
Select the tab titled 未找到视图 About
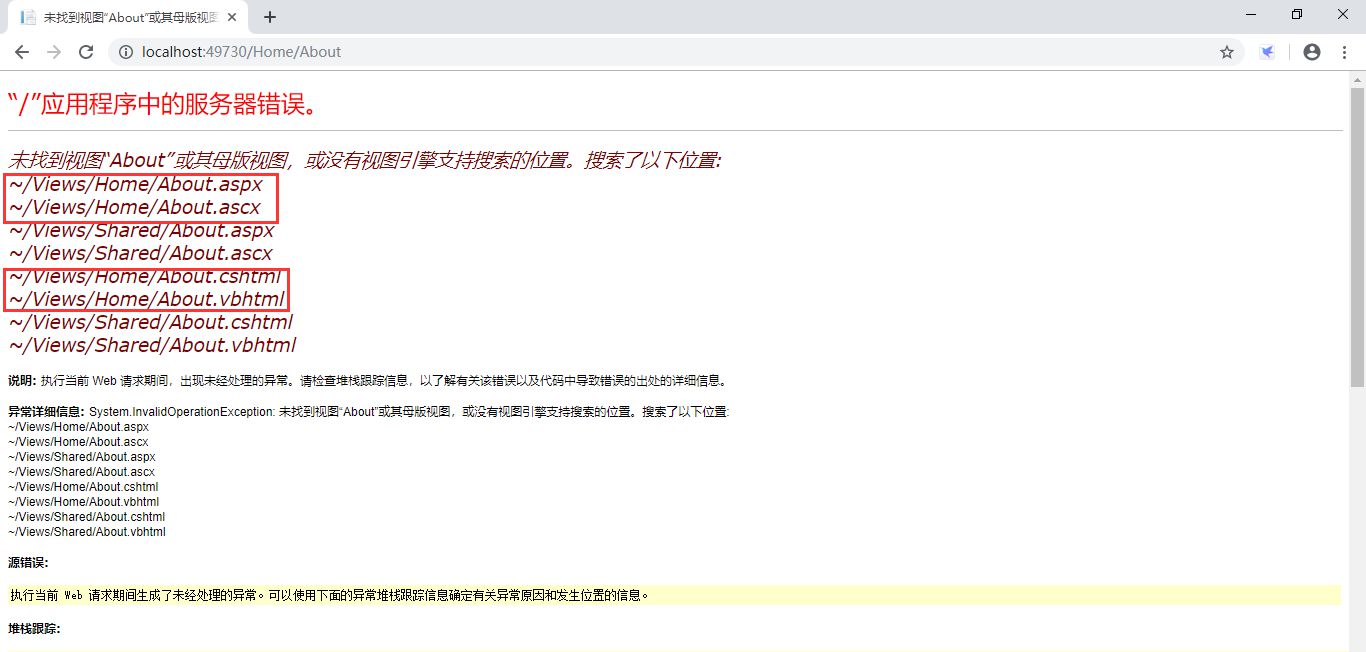coord(128,17)
